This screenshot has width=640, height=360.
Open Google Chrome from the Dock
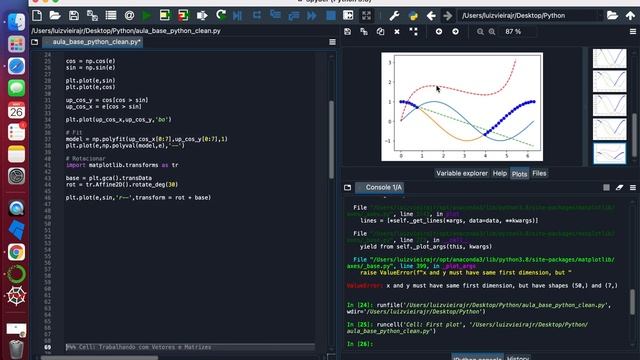point(16,252)
